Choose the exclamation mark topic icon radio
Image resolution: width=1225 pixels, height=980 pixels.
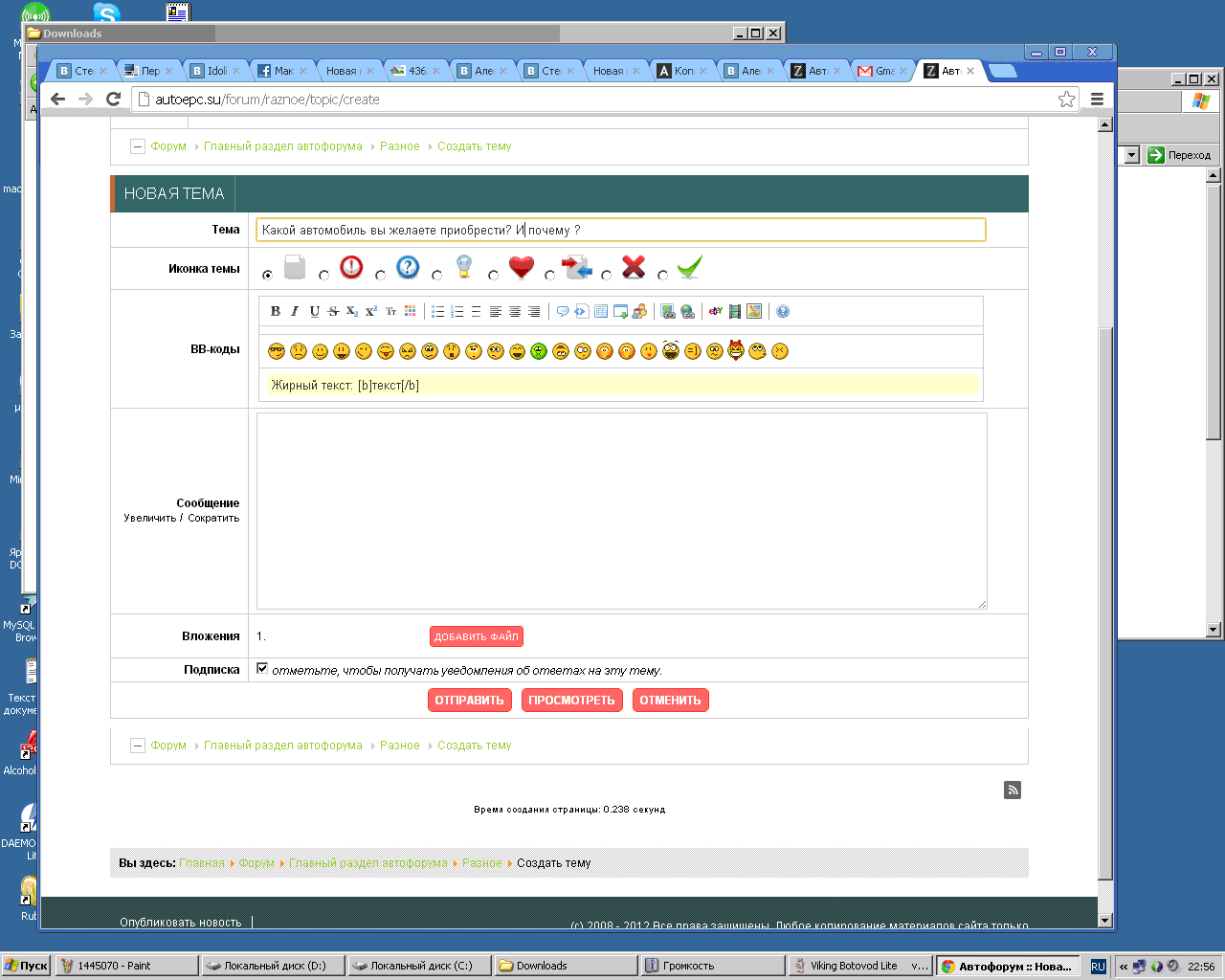coord(324,276)
